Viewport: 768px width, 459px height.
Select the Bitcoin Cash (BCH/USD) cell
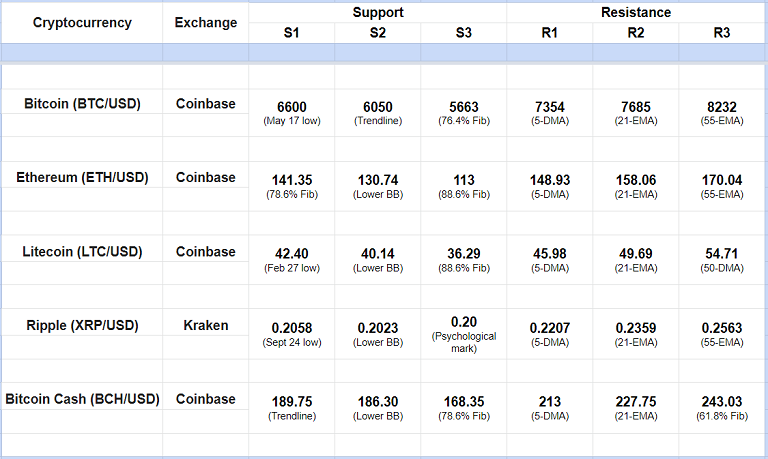point(81,399)
